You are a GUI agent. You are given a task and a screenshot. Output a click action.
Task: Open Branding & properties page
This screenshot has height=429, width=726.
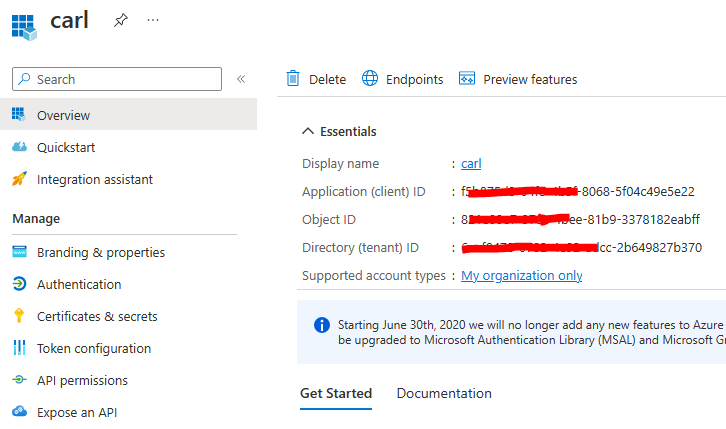[128, 252]
